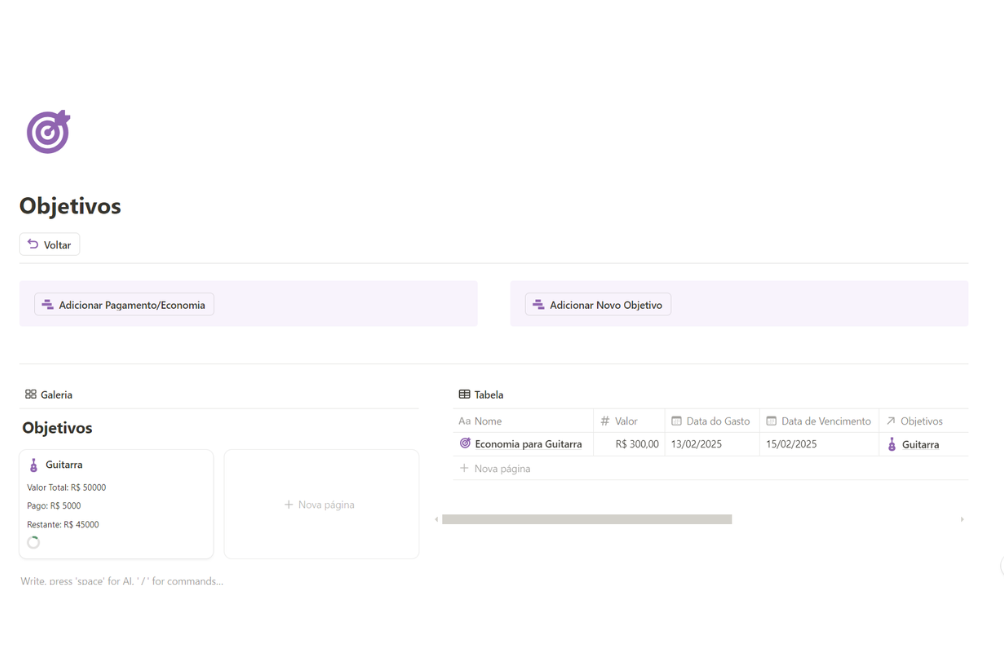Click the table's horizontal scrollbar
The image size is (1004, 668).
(587, 519)
